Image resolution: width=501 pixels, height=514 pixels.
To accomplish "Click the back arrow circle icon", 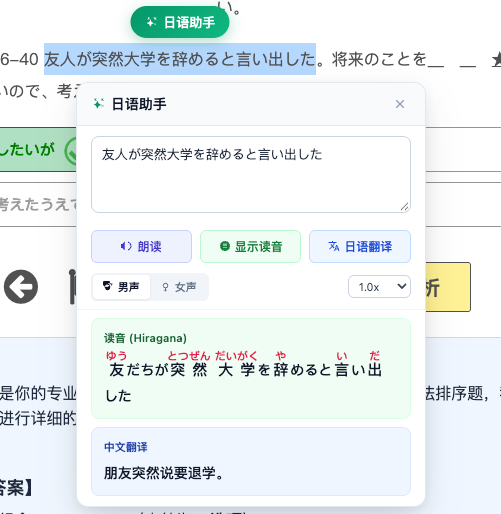I will (21, 287).
